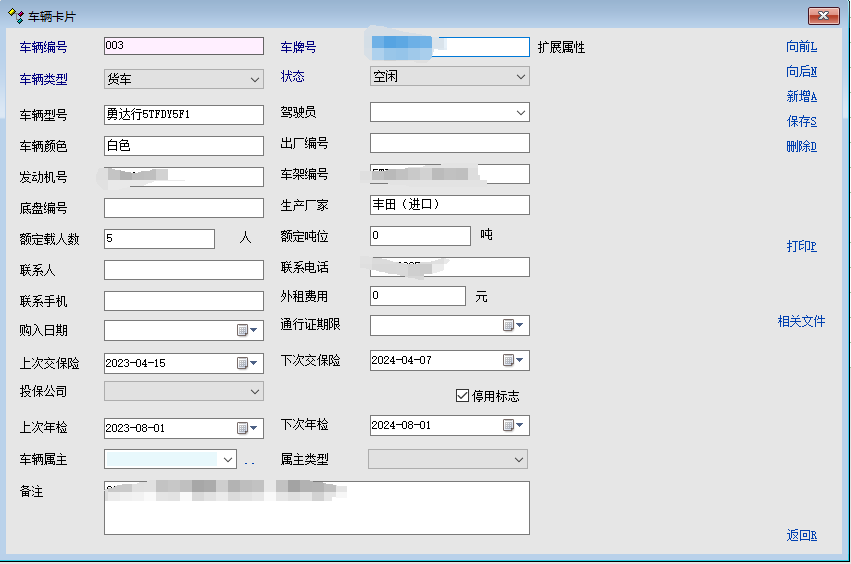Open calendar picker for 上次交保险
This screenshot has width=851, height=564.
[x=247, y=363]
